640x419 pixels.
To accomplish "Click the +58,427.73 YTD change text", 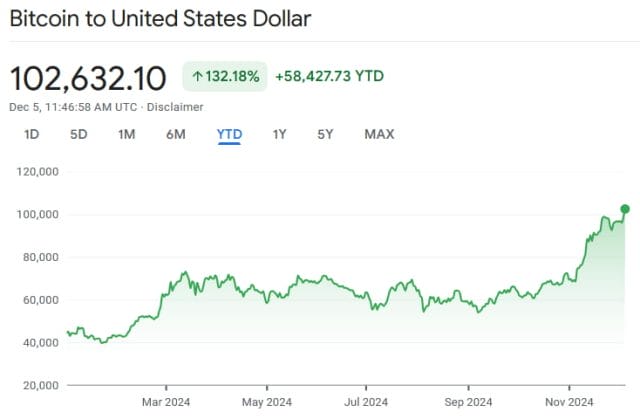I will [329, 76].
